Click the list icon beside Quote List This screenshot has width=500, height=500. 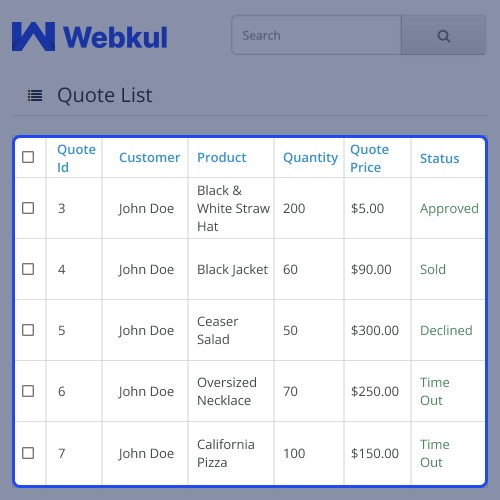tap(35, 96)
